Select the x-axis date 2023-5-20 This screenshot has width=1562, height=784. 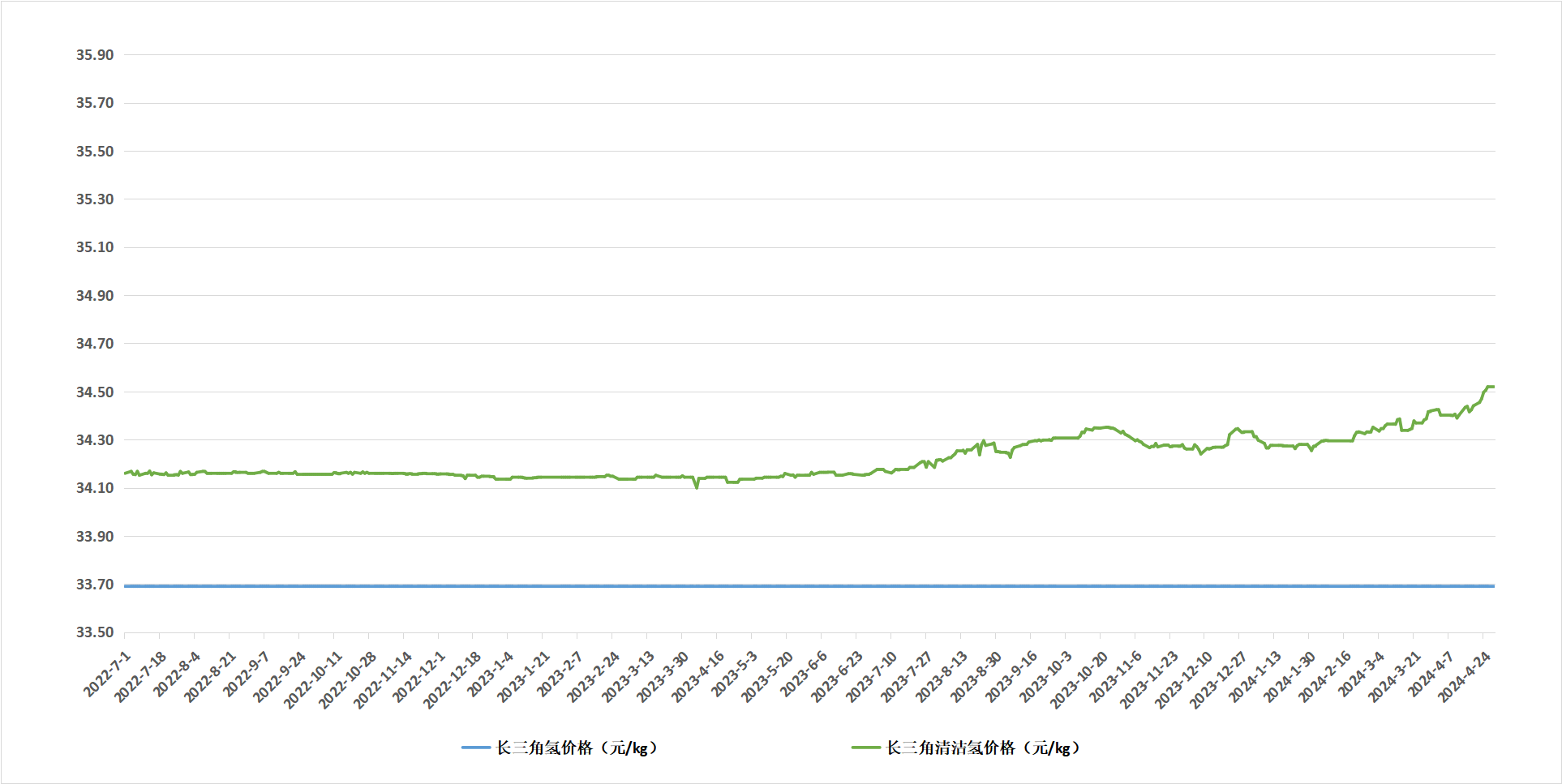[x=767, y=676]
